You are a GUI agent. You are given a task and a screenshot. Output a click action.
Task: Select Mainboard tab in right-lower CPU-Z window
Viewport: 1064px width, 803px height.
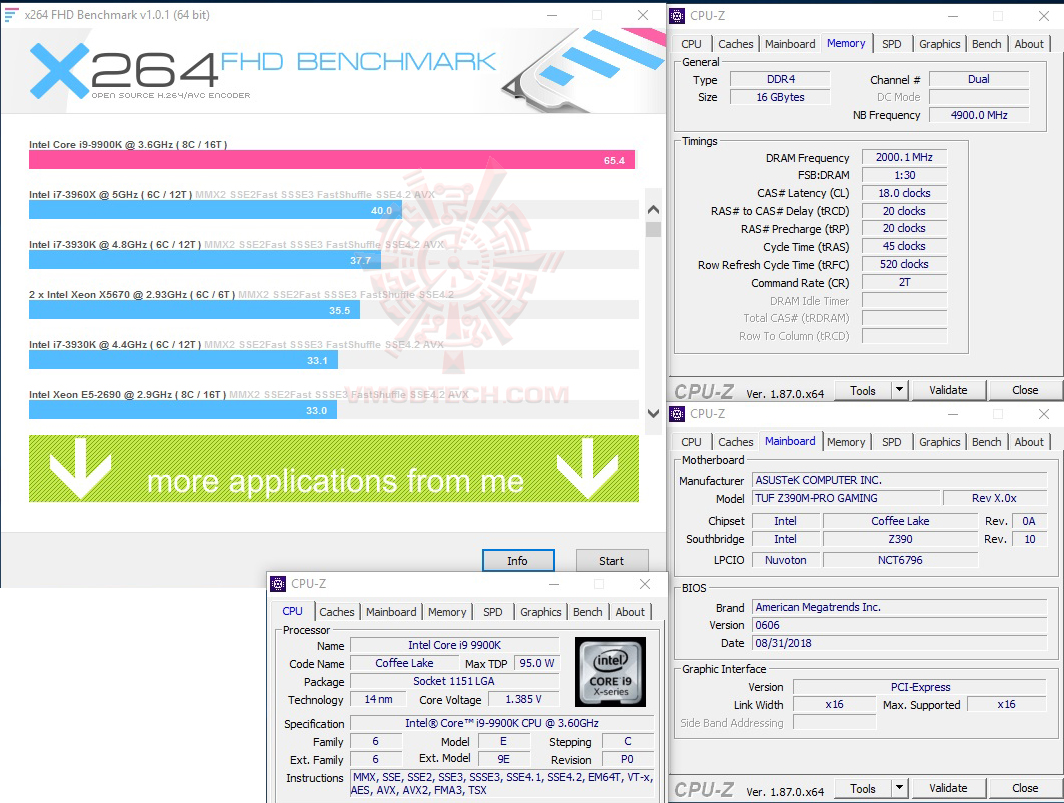(790, 441)
